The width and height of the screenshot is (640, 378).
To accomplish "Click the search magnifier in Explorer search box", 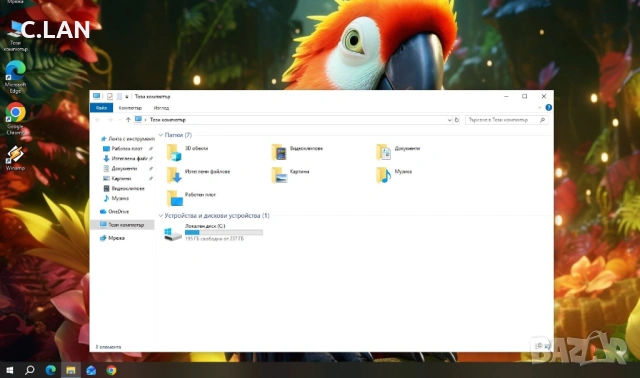I will tap(542, 120).
